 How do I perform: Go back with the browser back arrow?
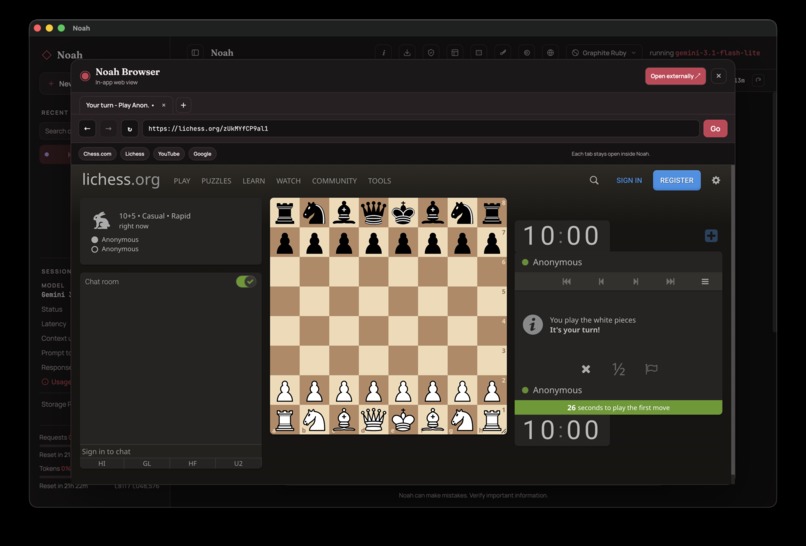[x=87, y=129]
